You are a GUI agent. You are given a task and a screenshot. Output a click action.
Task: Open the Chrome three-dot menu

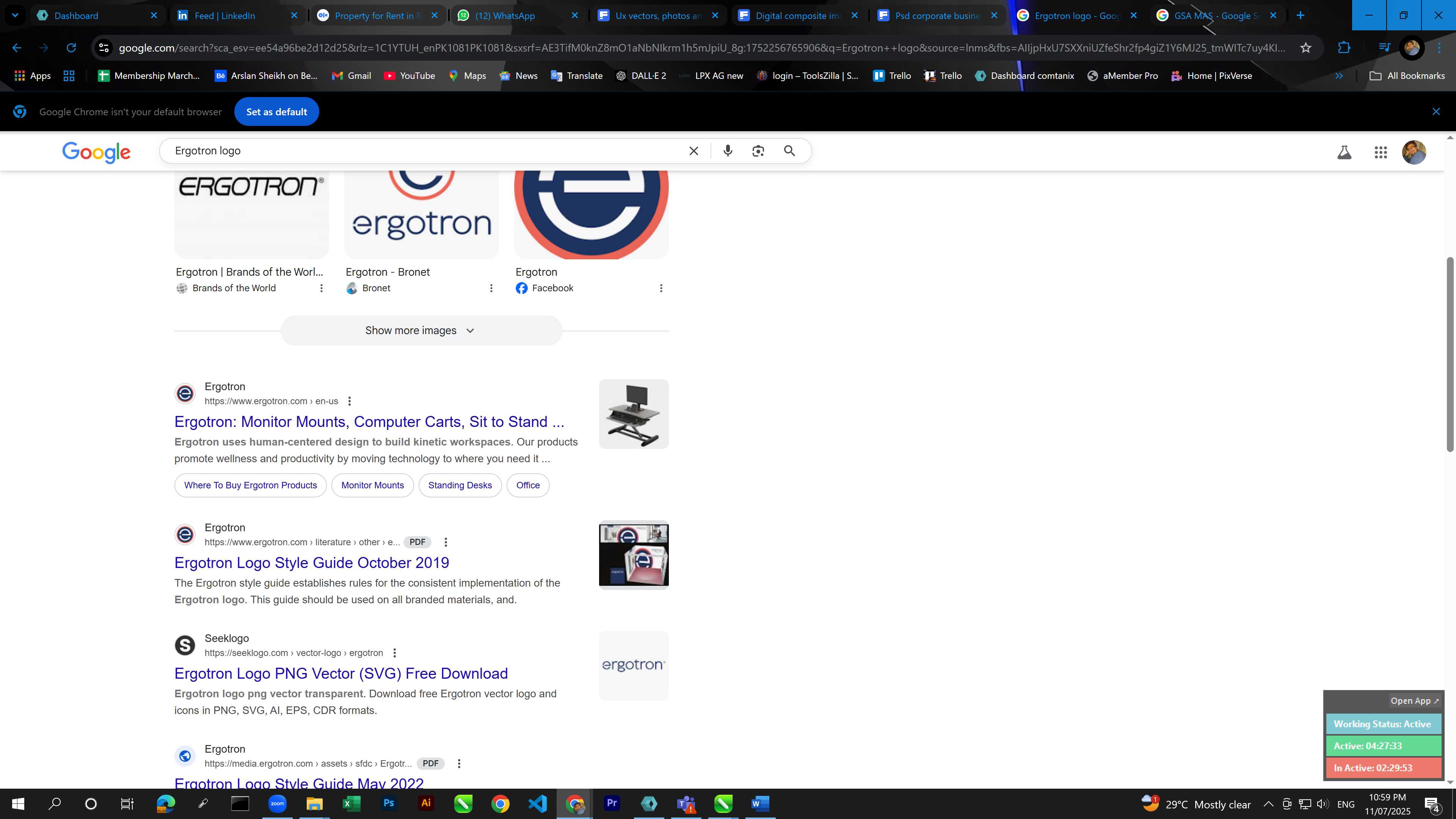(x=1440, y=48)
